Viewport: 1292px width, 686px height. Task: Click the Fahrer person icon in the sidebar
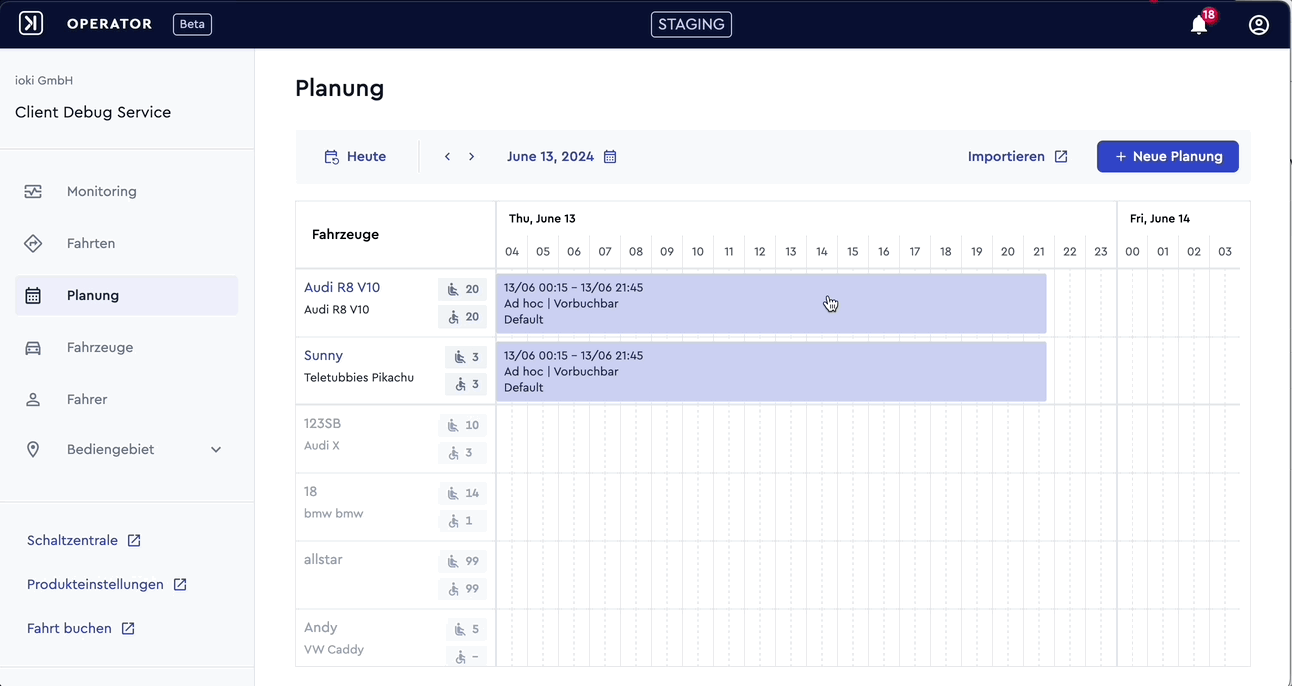33,399
